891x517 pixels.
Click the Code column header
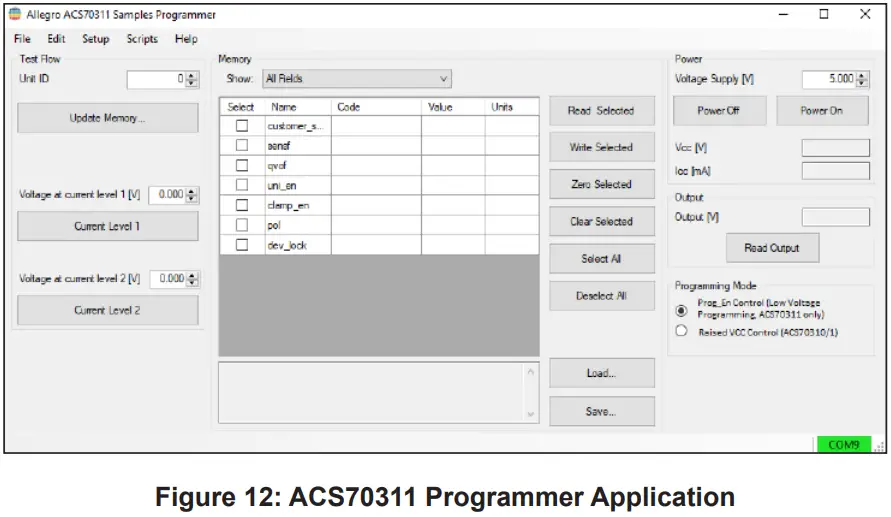376,107
